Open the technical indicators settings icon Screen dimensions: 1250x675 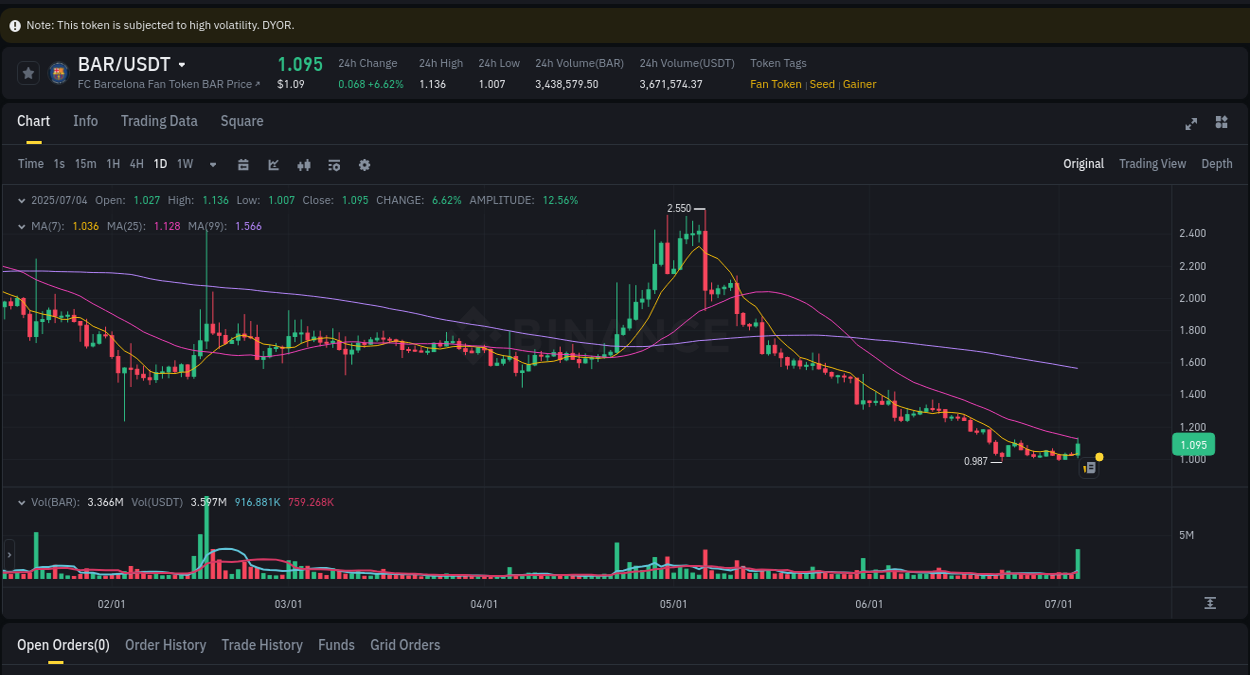pyautogui.click(x=334, y=164)
